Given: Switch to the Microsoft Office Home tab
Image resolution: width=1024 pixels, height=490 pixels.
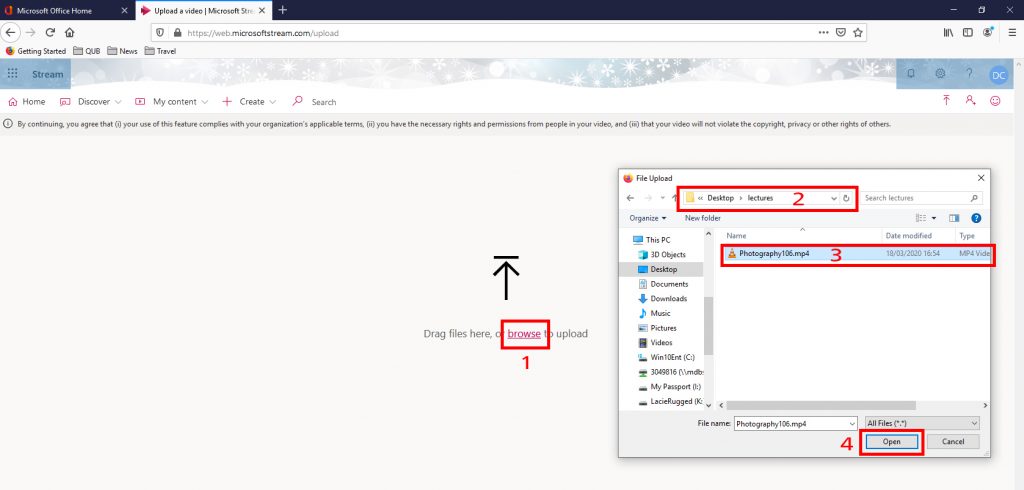Looking at the screenshot, I should tap(67, 10).
